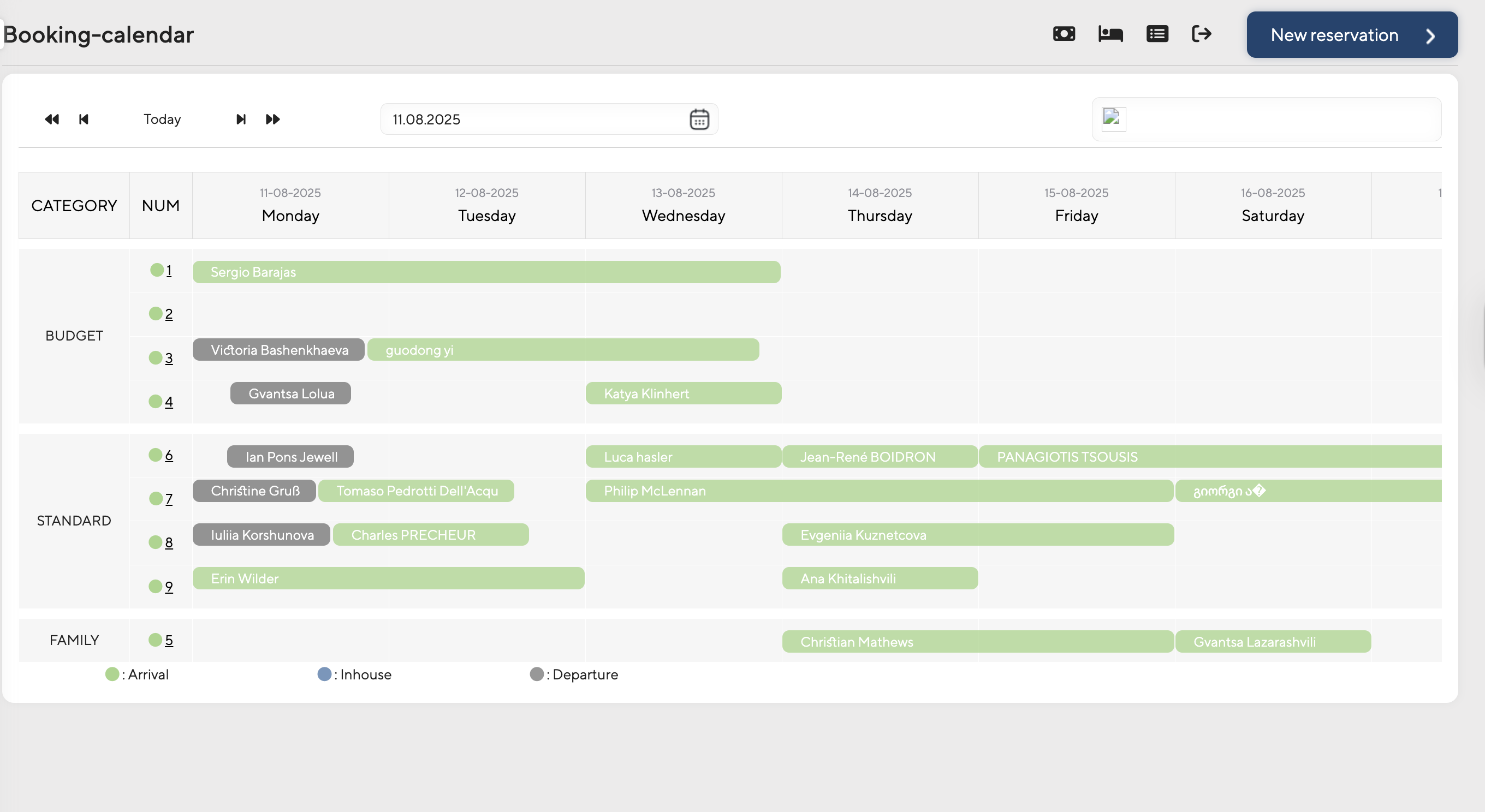Click the cash/payments icon in header
The width and height of the screenshot is (1485, 812).
1064,34
